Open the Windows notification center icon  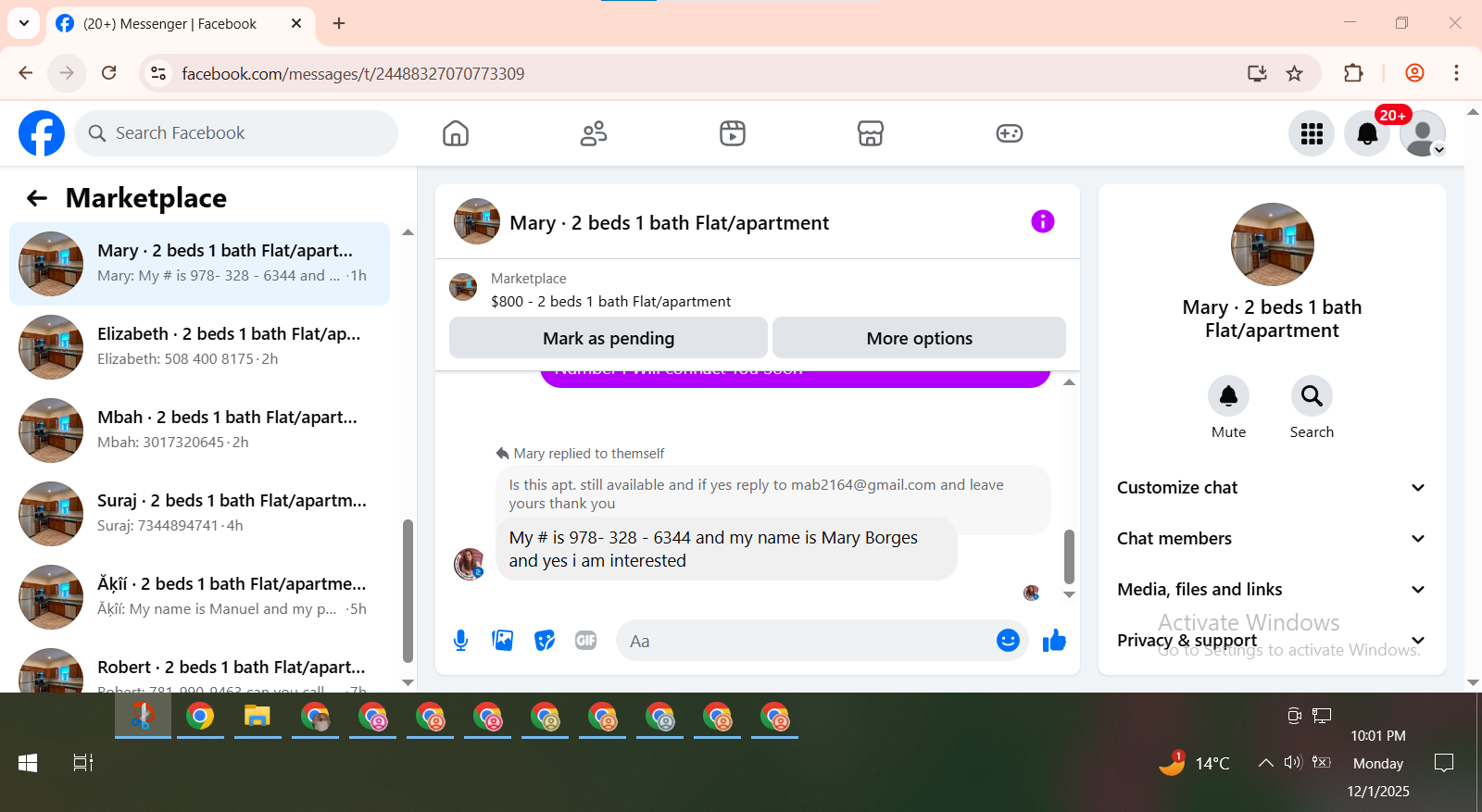1444,763
